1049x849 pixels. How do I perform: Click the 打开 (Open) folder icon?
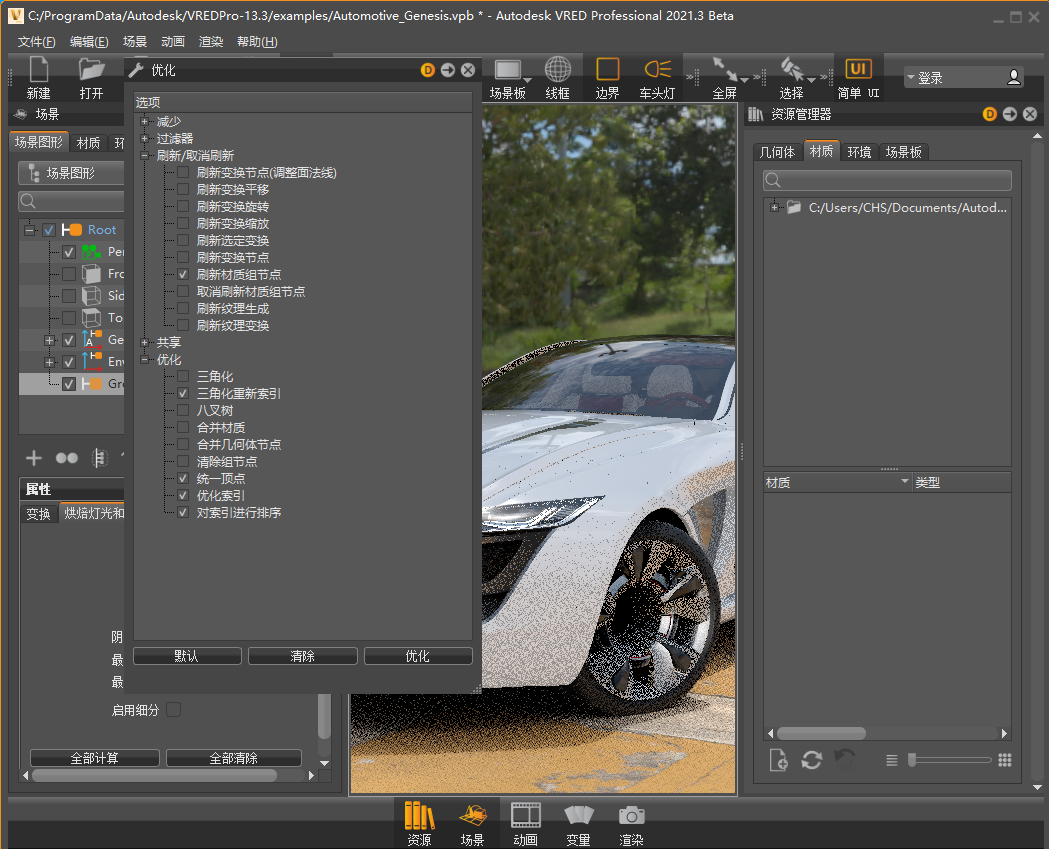[x=92, y=70]
